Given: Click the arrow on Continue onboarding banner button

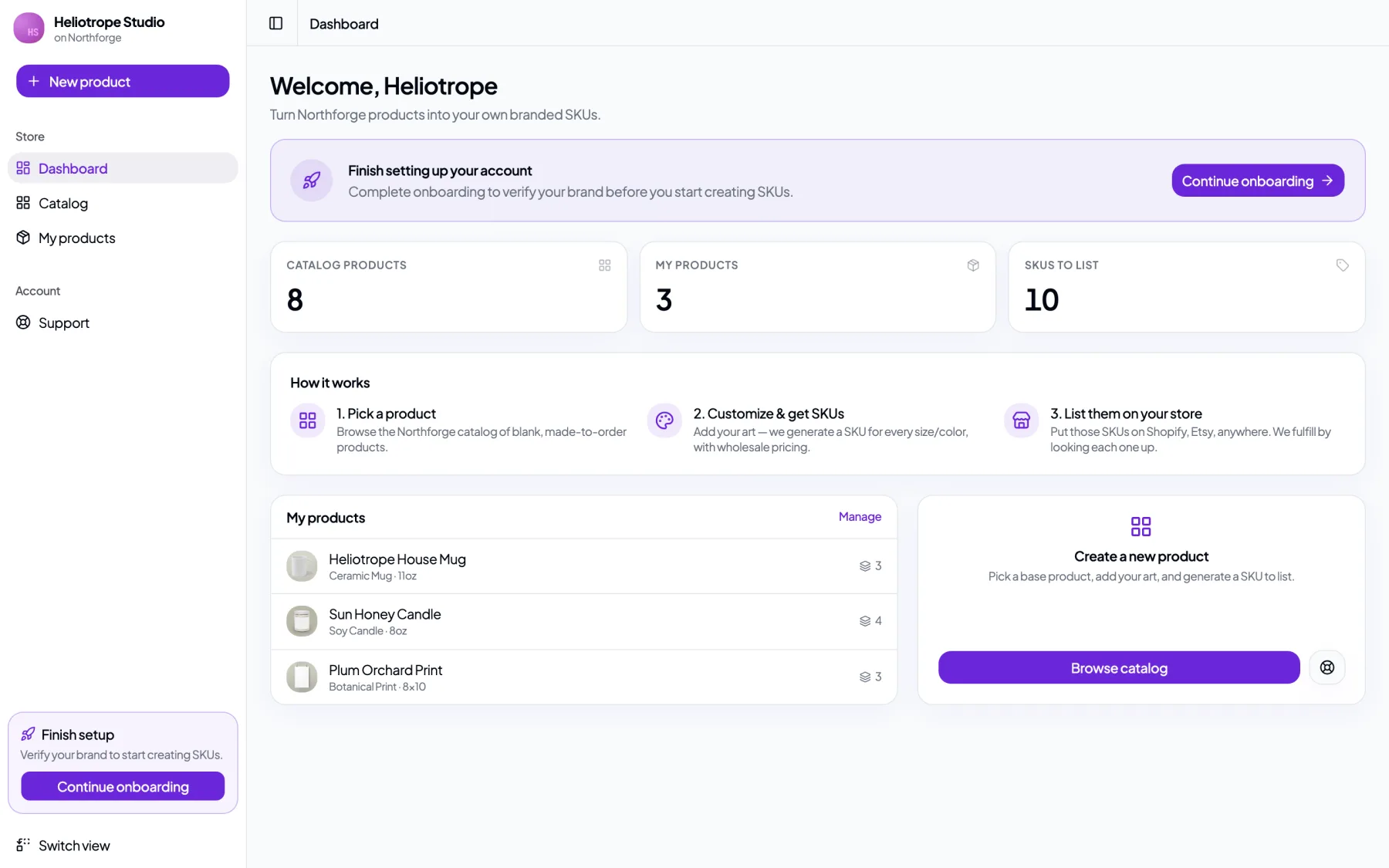Looking at the screenshot, I should pos(1327,181).
